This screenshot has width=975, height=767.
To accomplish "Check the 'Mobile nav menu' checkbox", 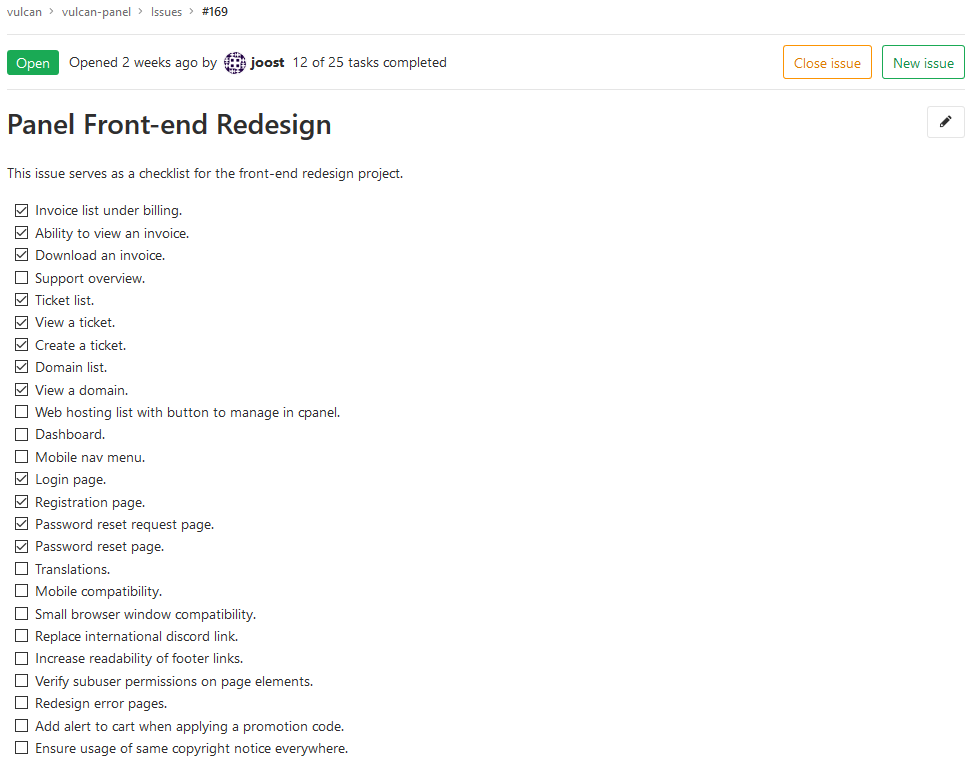I will [22, 457].
